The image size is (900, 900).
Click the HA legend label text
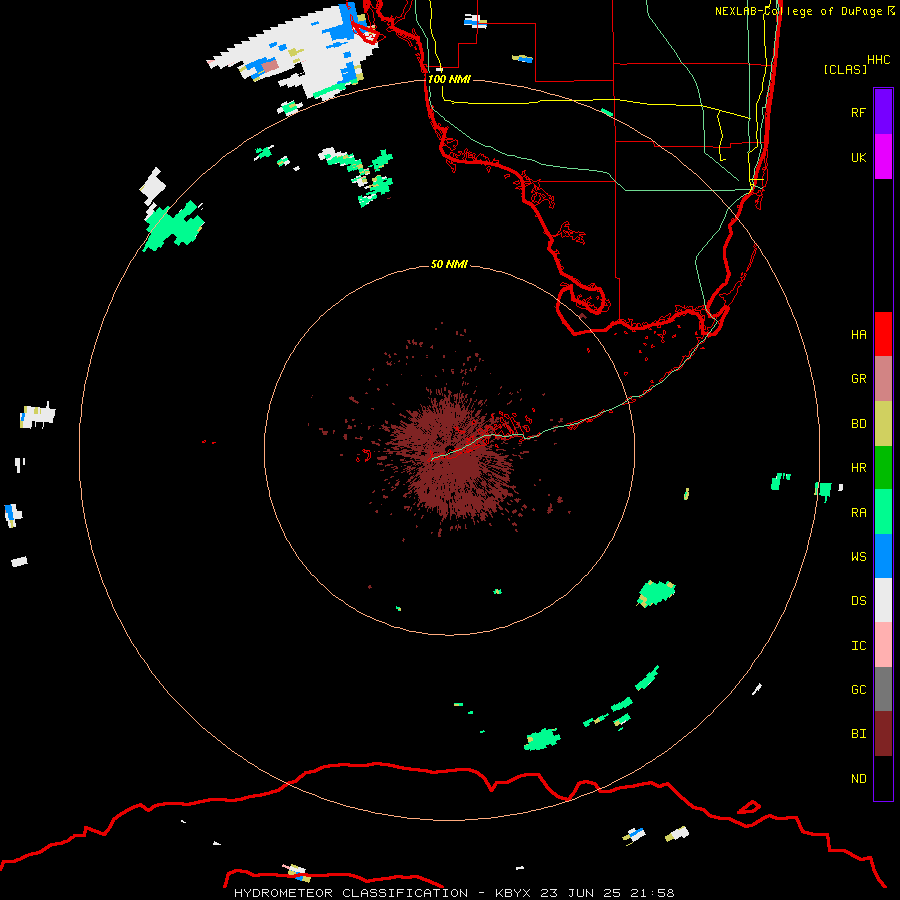(858, 335)
